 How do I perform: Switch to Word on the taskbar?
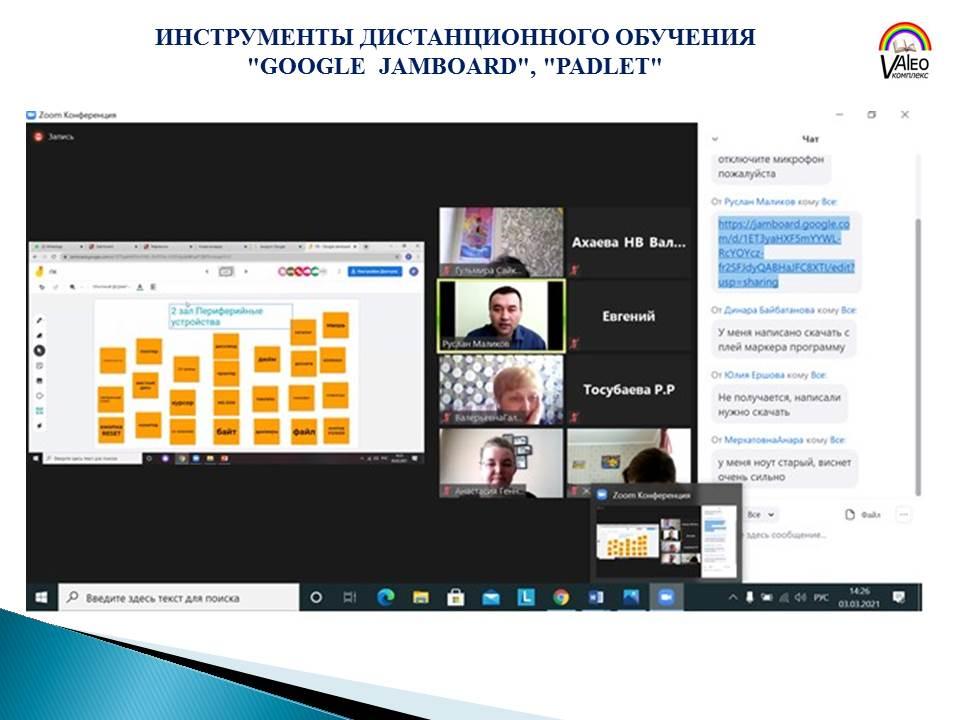(x=596, y=598)
